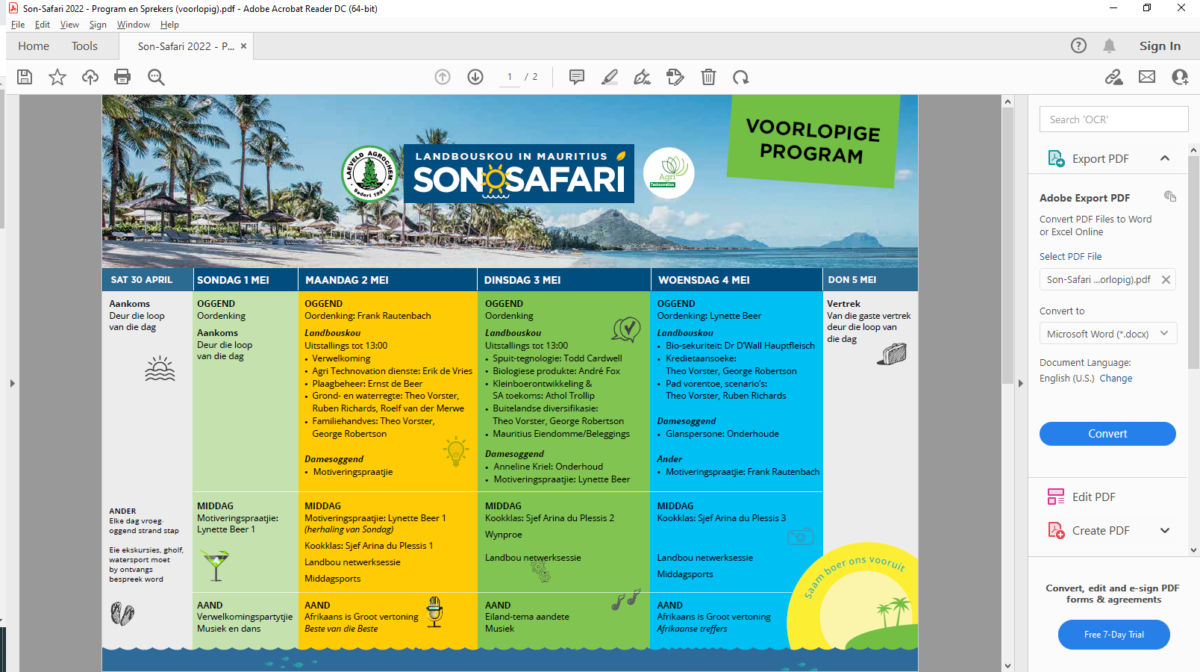Screen dimensions: 1200x672
Task: Open the notifications bell
Action: (1109, 46)
